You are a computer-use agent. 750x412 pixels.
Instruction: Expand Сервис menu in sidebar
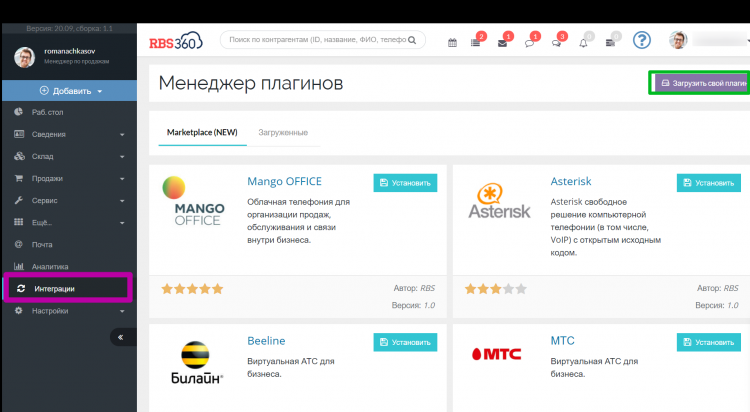coord(69,200)
